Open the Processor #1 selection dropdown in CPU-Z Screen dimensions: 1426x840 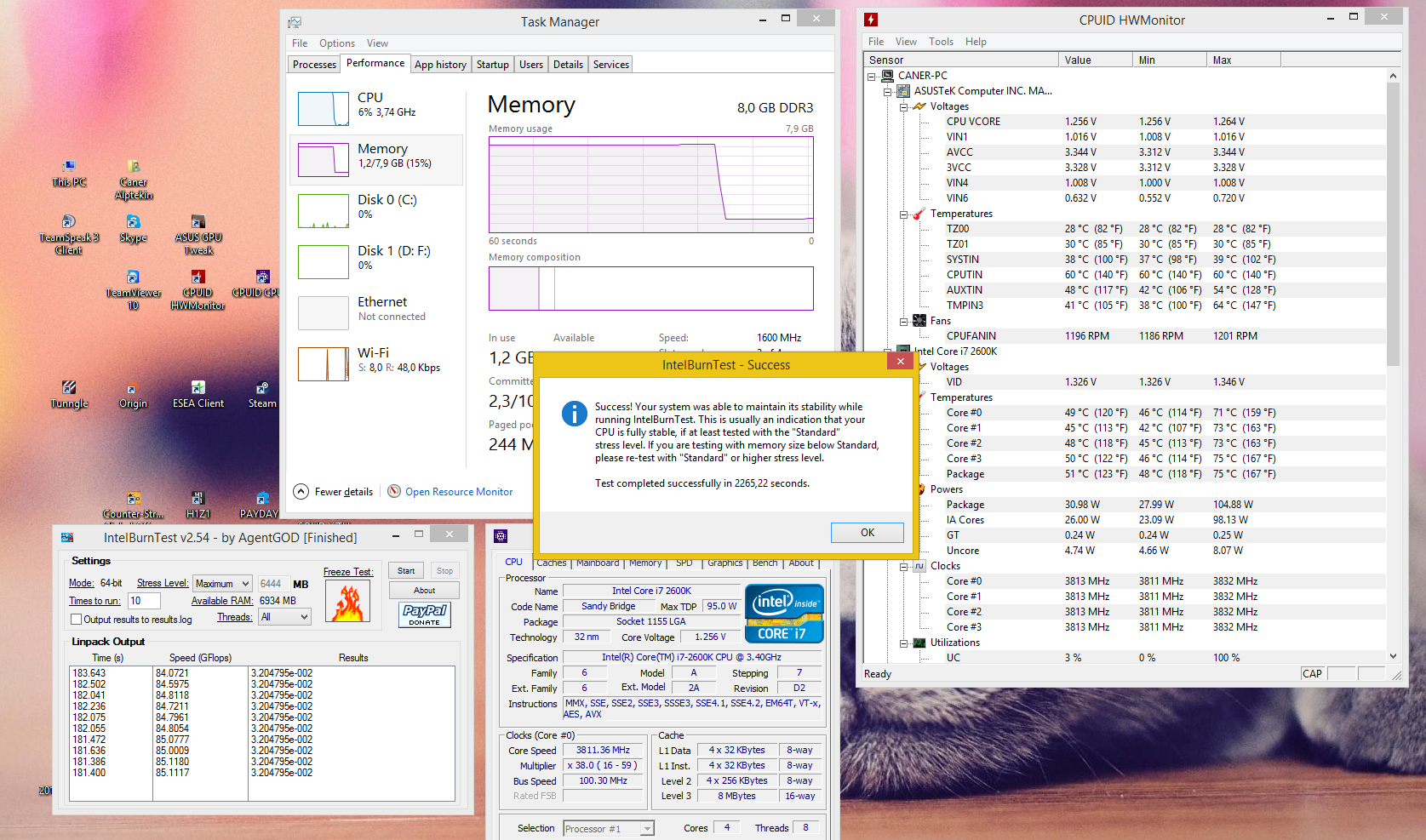tap(609, 828)
